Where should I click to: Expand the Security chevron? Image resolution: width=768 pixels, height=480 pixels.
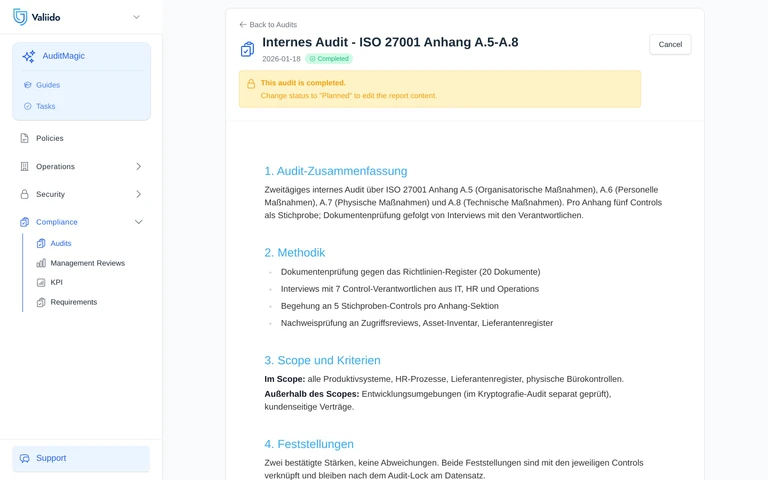[139, 194]
